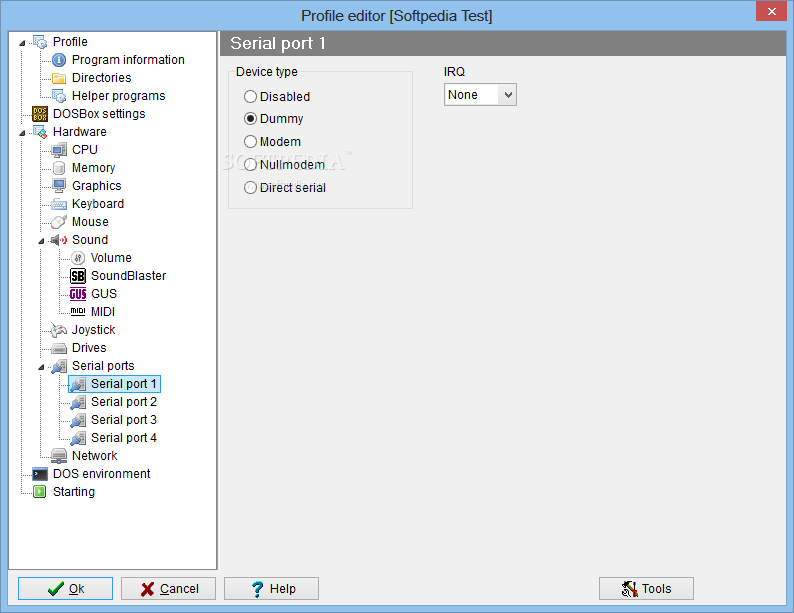Image resolution: width=794 pixels, height=613 pixels.
Task: Click the Mouse icon in tree
Action: coord(59,222)
